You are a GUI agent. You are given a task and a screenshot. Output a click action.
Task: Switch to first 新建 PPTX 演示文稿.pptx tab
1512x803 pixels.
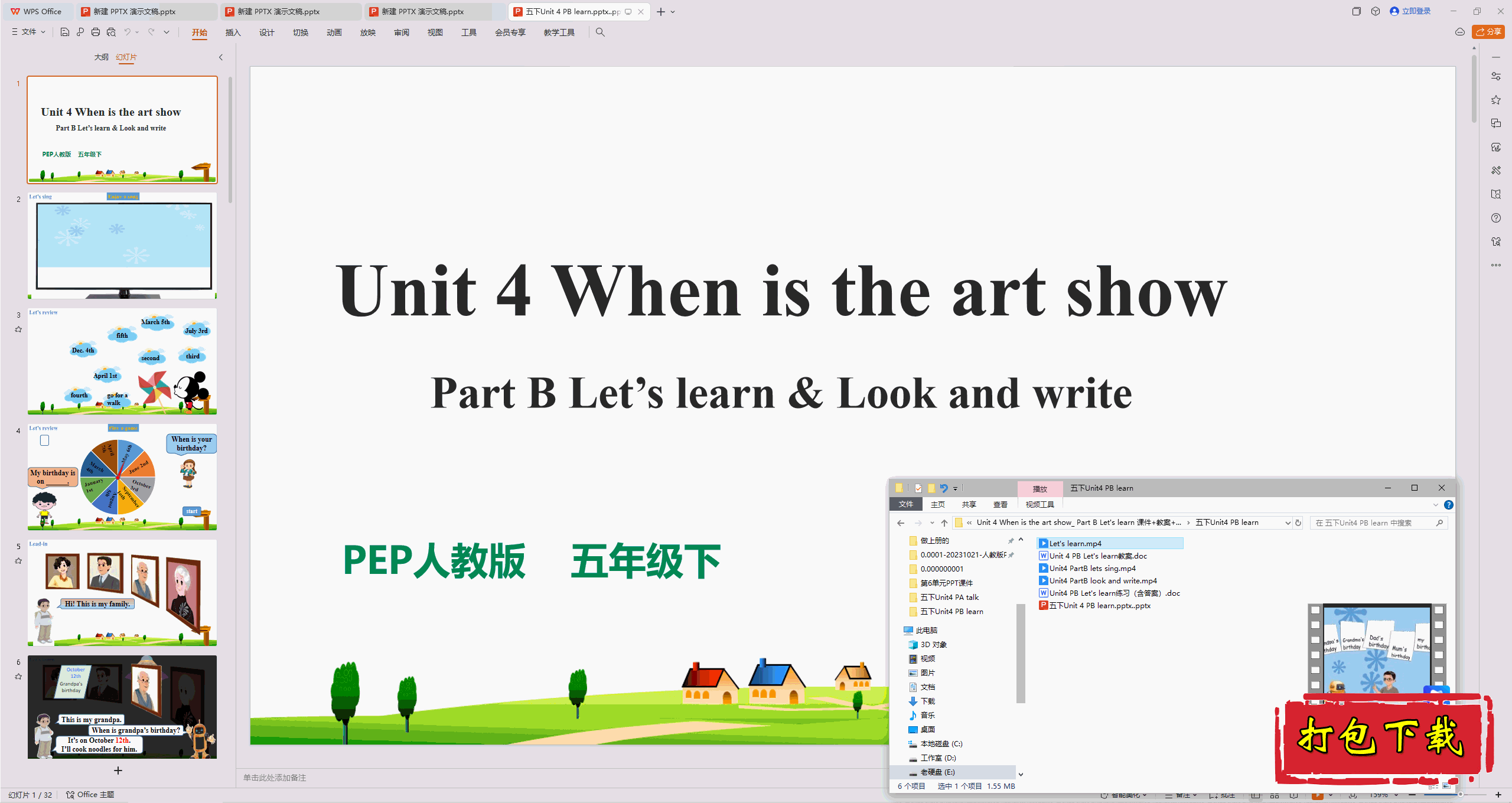146,12
